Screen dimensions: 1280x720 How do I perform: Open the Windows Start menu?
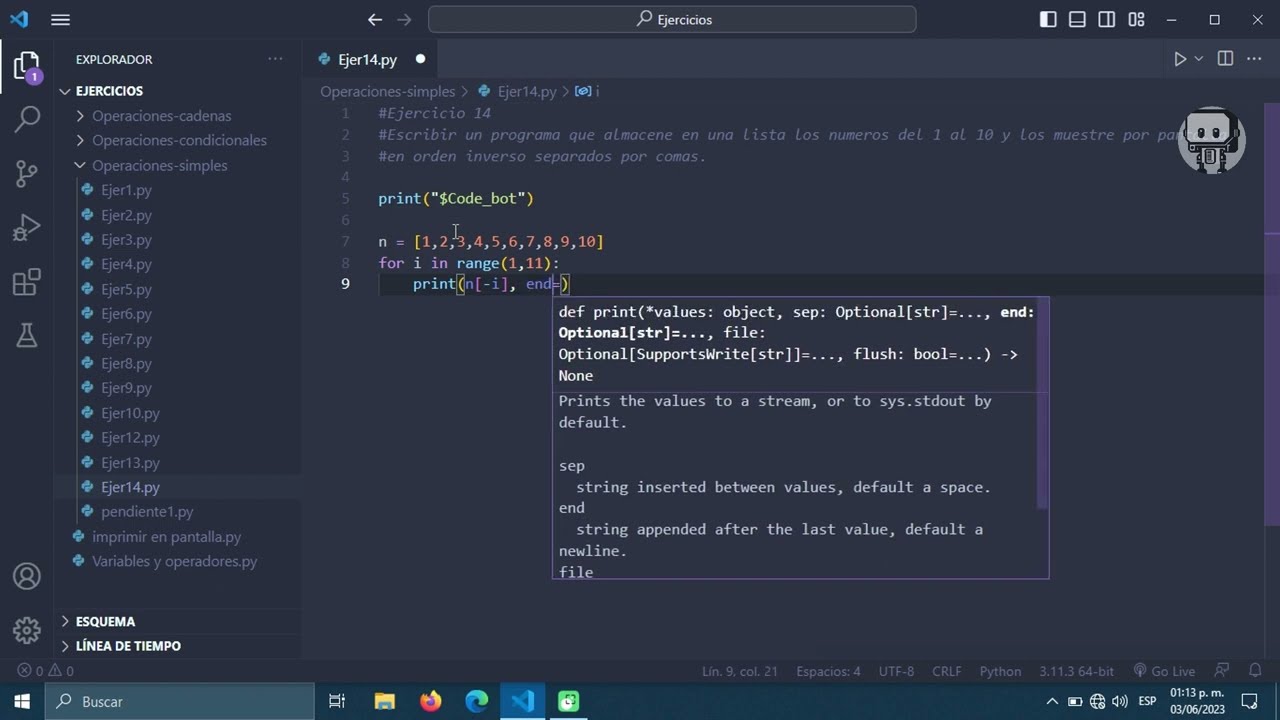pyautogui.click(x=22, y=701)
